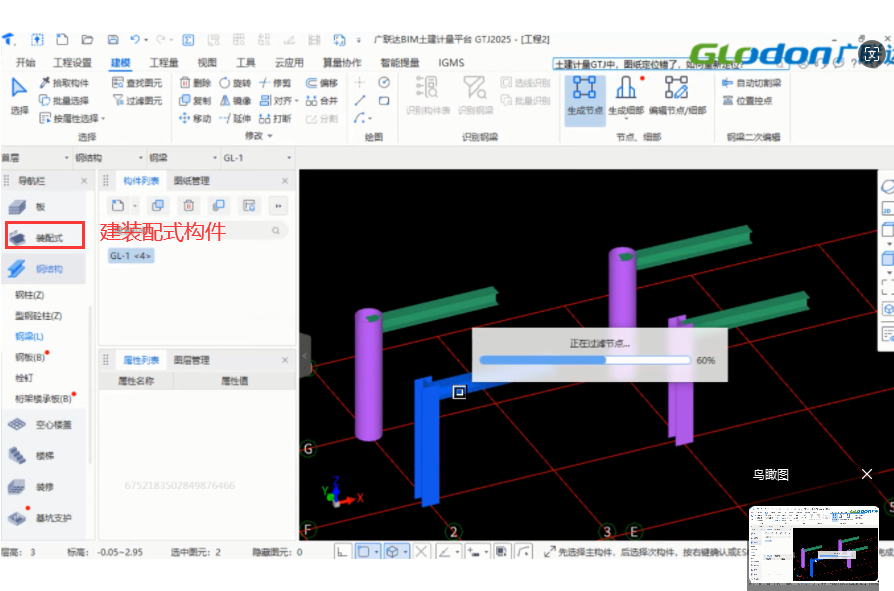
Task: Select 钢柱(Z) in the navigation tree
Action: tap(29, 295)
